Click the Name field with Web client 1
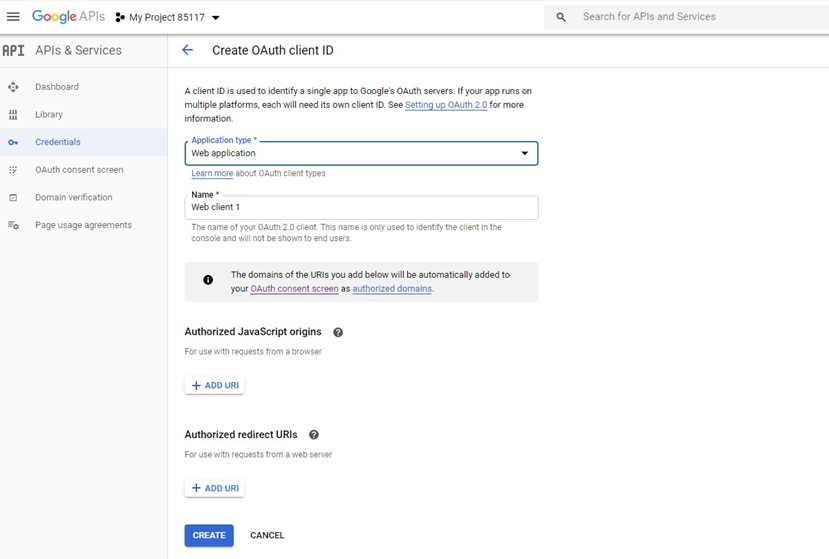Image resolution: width=829 pixels, height=559 pixels. (x=361, y=207)
